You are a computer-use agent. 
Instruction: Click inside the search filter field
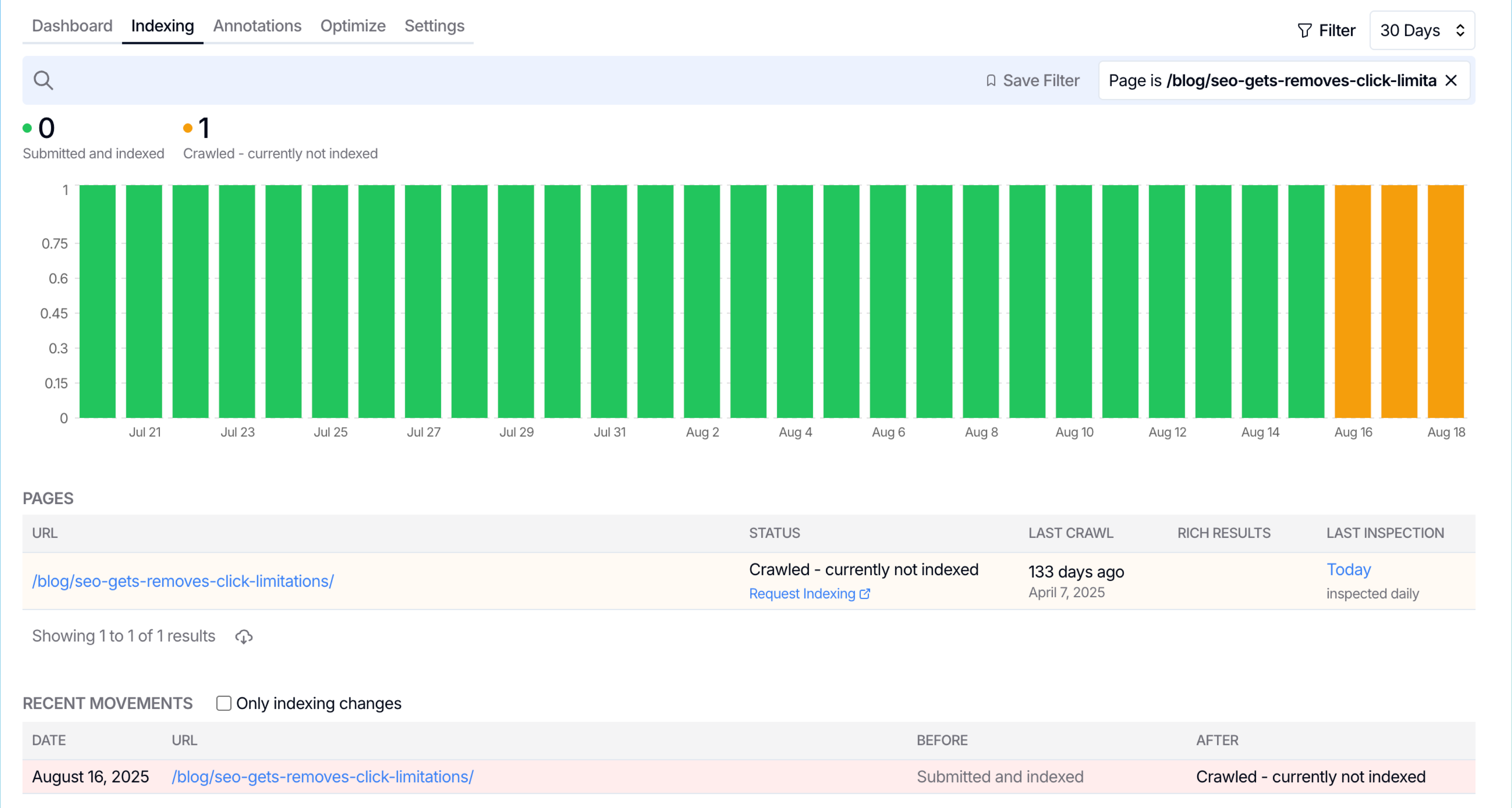tap(499, 80)
